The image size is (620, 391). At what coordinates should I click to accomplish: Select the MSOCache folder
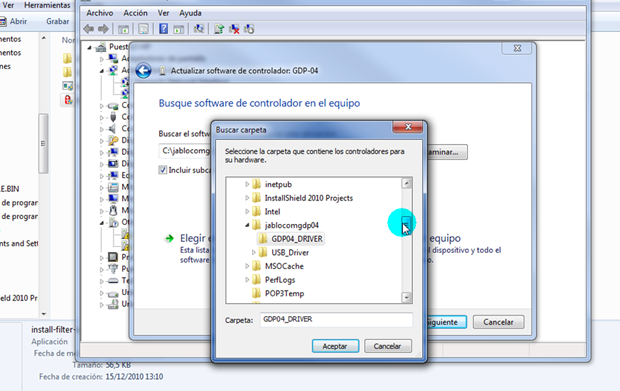(284, 266)
